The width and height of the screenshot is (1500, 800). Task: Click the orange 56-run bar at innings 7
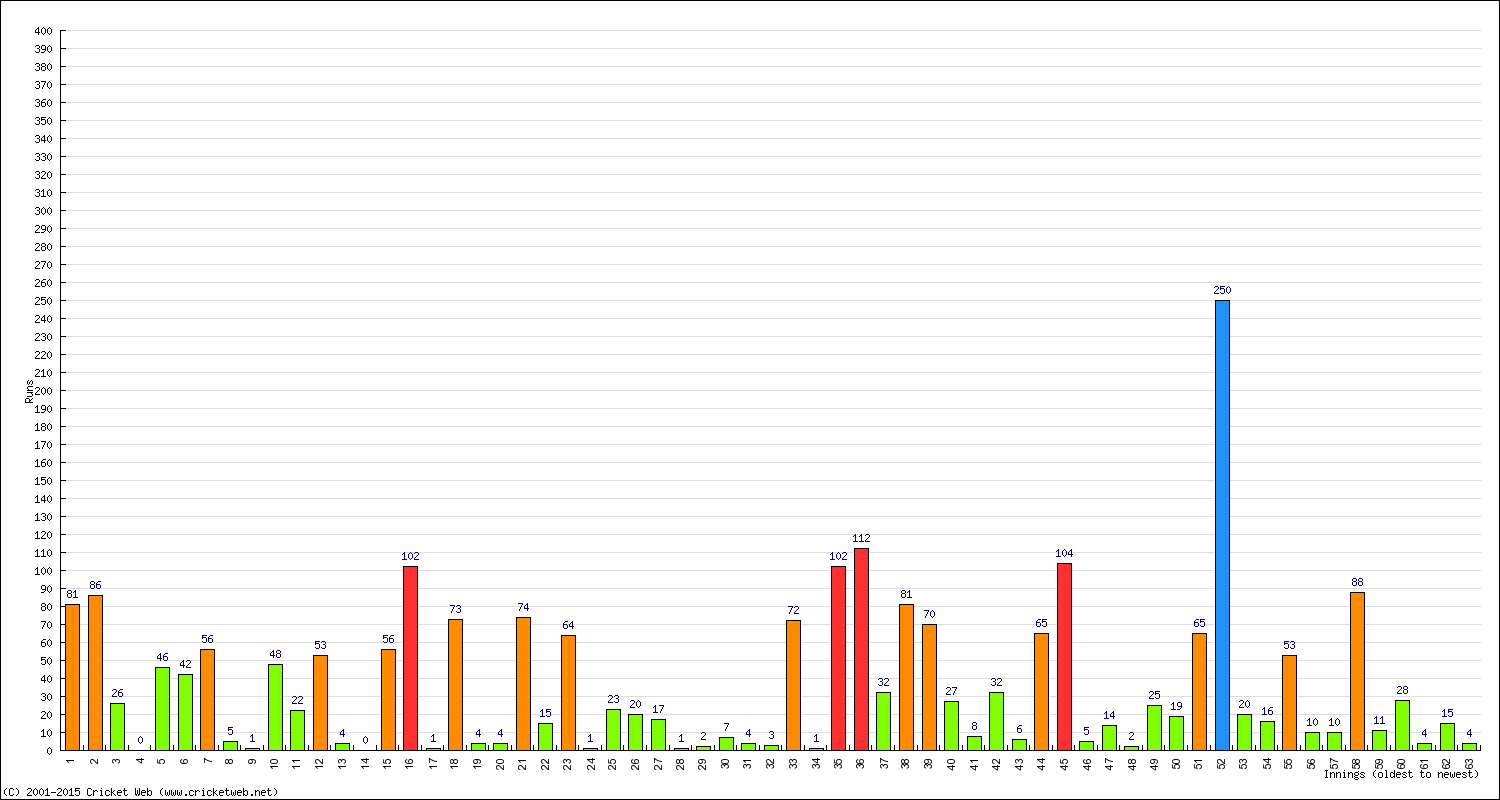tap(207, 699)
